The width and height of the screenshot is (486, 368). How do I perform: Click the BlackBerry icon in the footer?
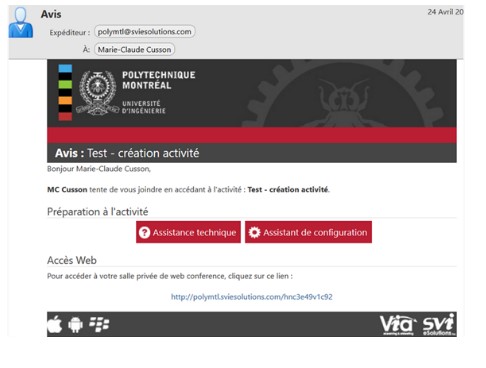point(99,324)
